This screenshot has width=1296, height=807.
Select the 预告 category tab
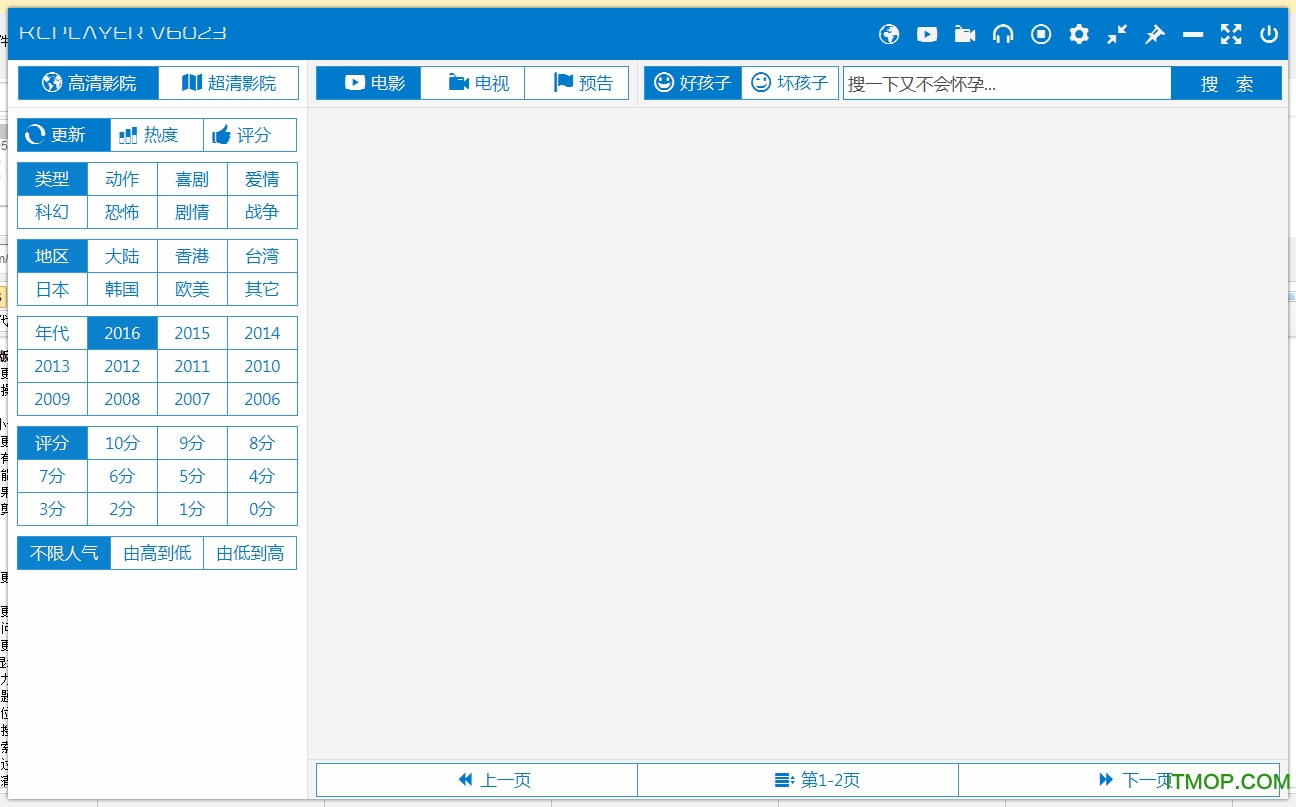coord(577,83)
